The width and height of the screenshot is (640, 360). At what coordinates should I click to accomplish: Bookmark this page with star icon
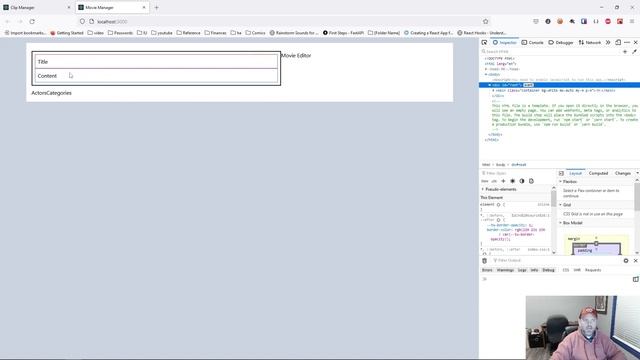point(486,22)
